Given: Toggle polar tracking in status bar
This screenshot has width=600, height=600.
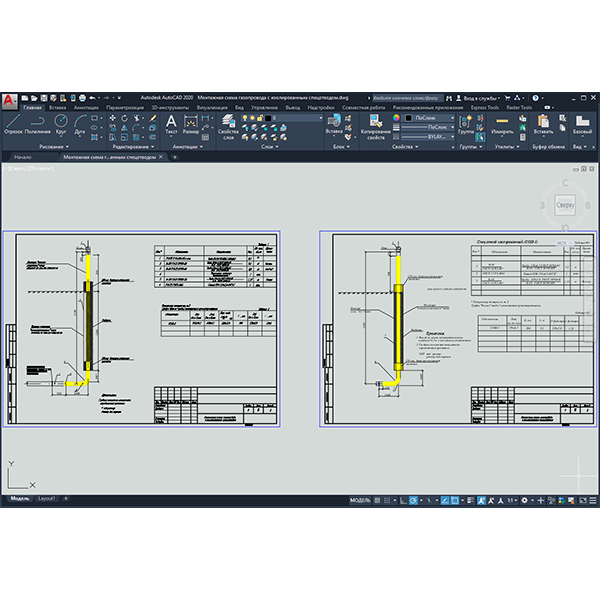Looking at the screenshot, I should pyautogui.click(x=413, y=500).
